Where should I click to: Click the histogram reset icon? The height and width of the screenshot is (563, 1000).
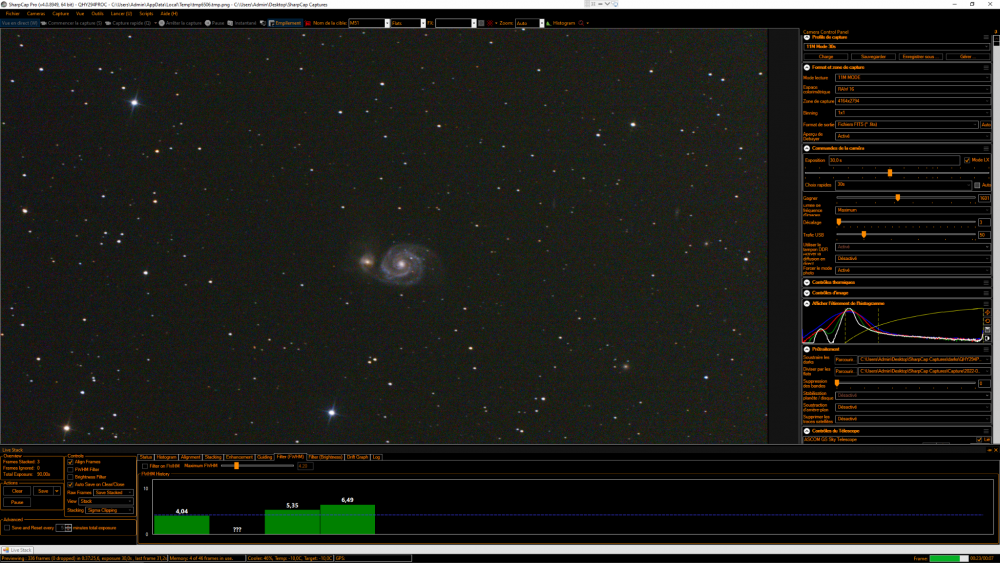click(987, 321)
